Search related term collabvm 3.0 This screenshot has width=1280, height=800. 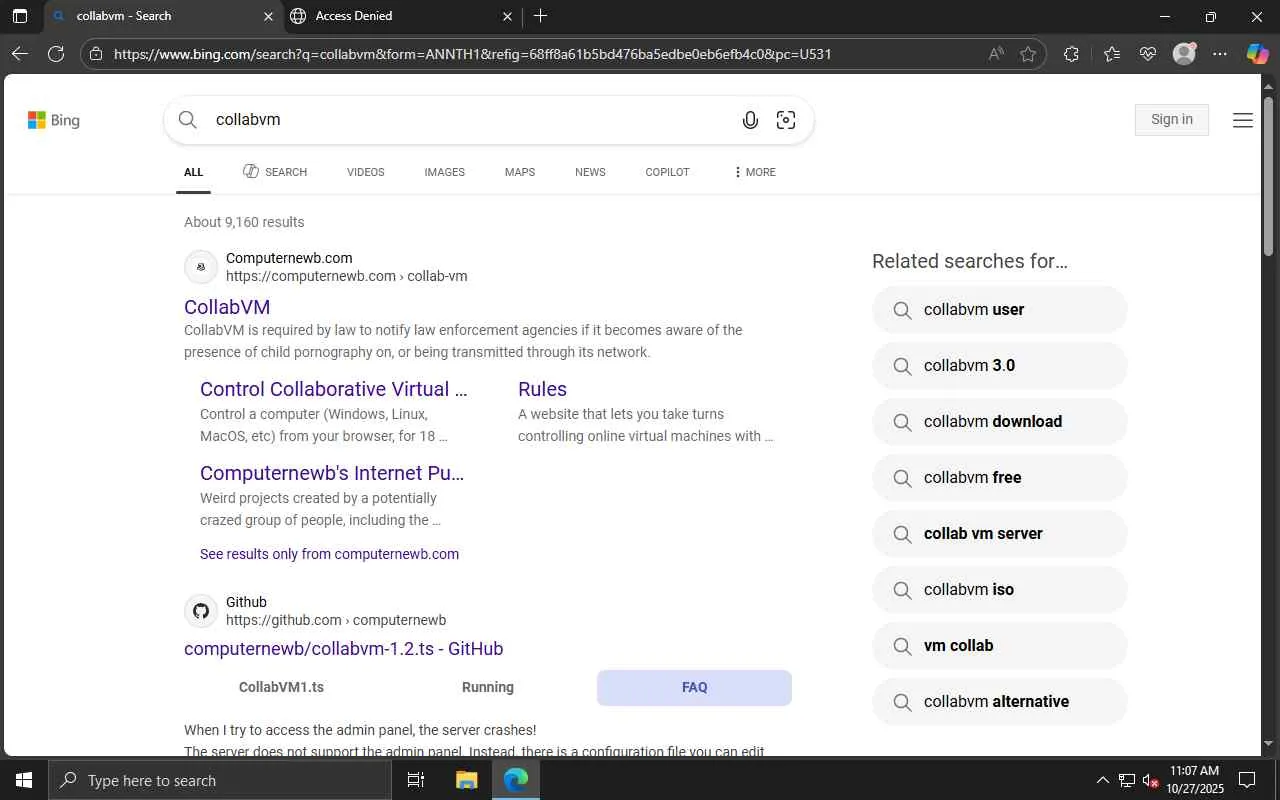point(1000,366)
